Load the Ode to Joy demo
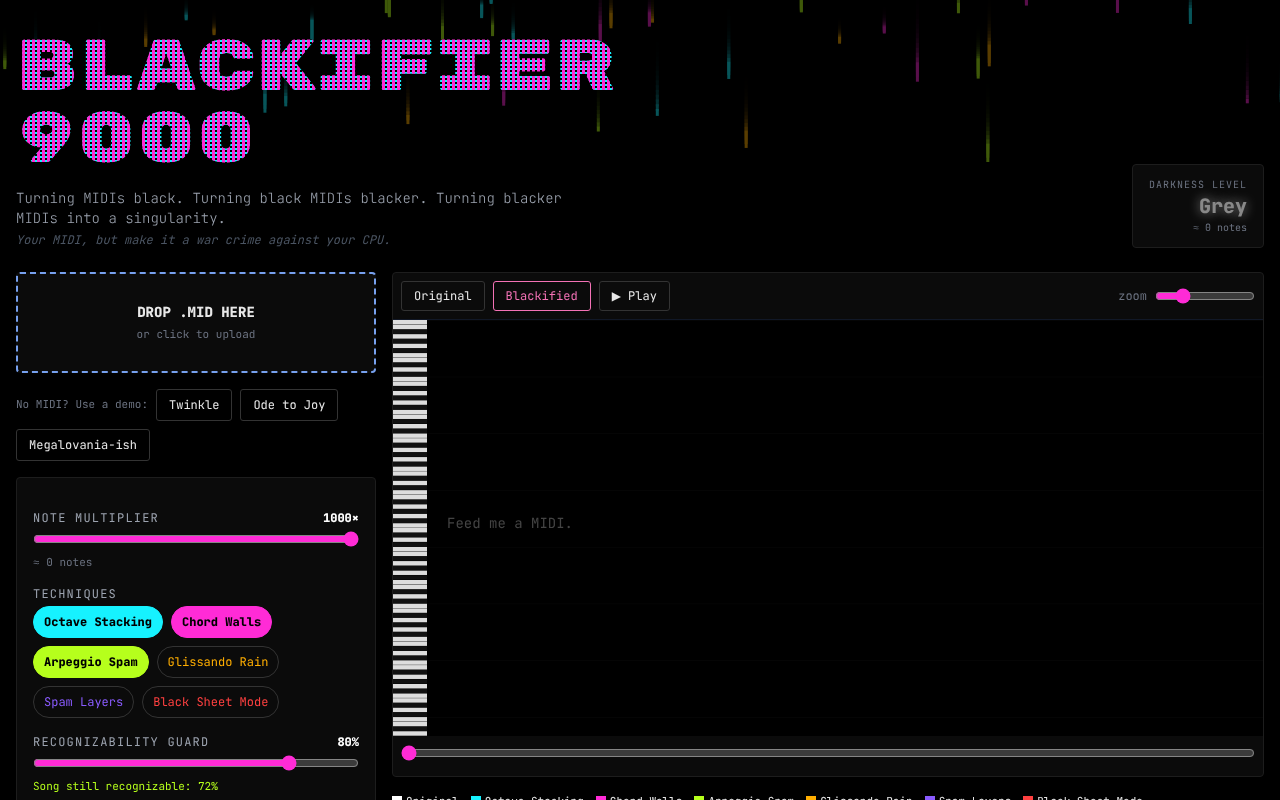The width and height of the screenshot is (1280, 800). click(289, 405)
